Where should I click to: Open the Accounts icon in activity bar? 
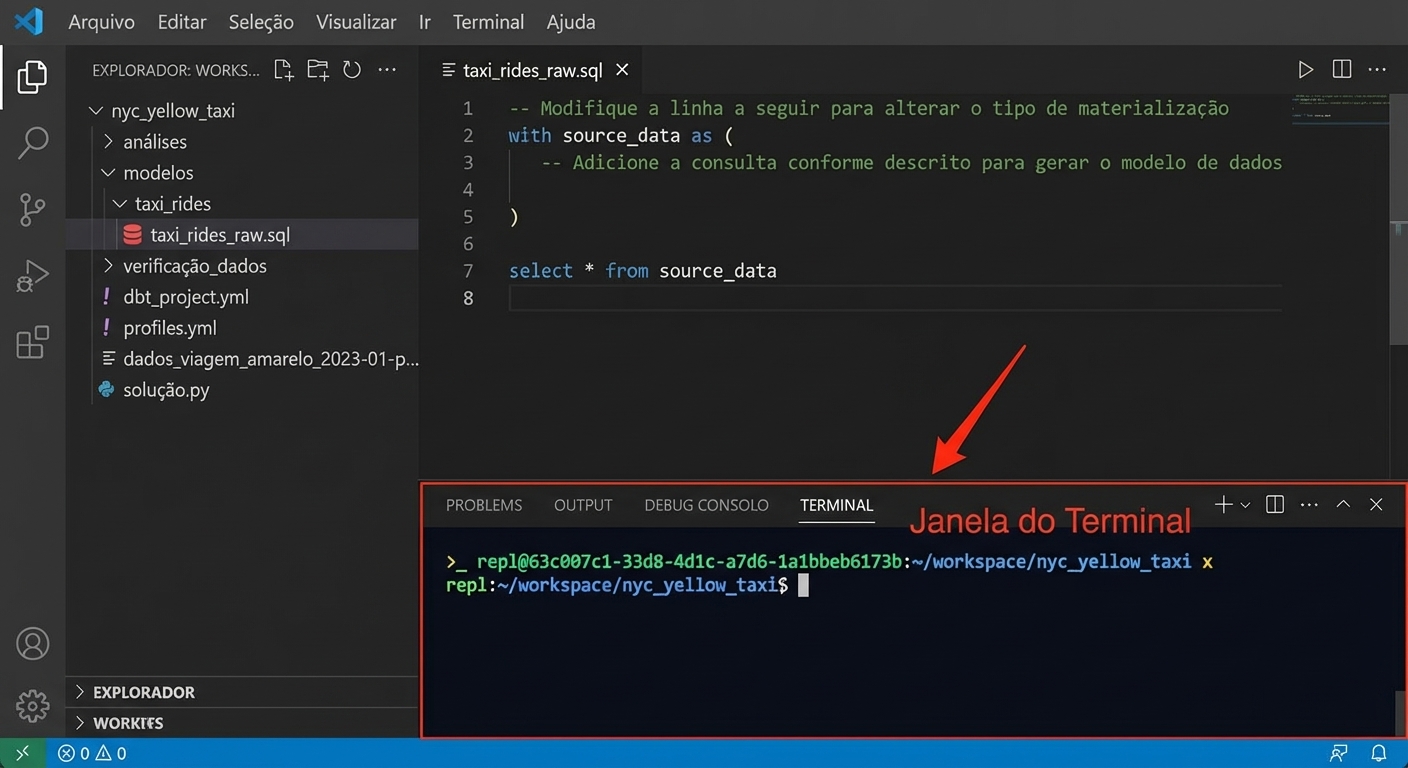(x=32, y=643)
